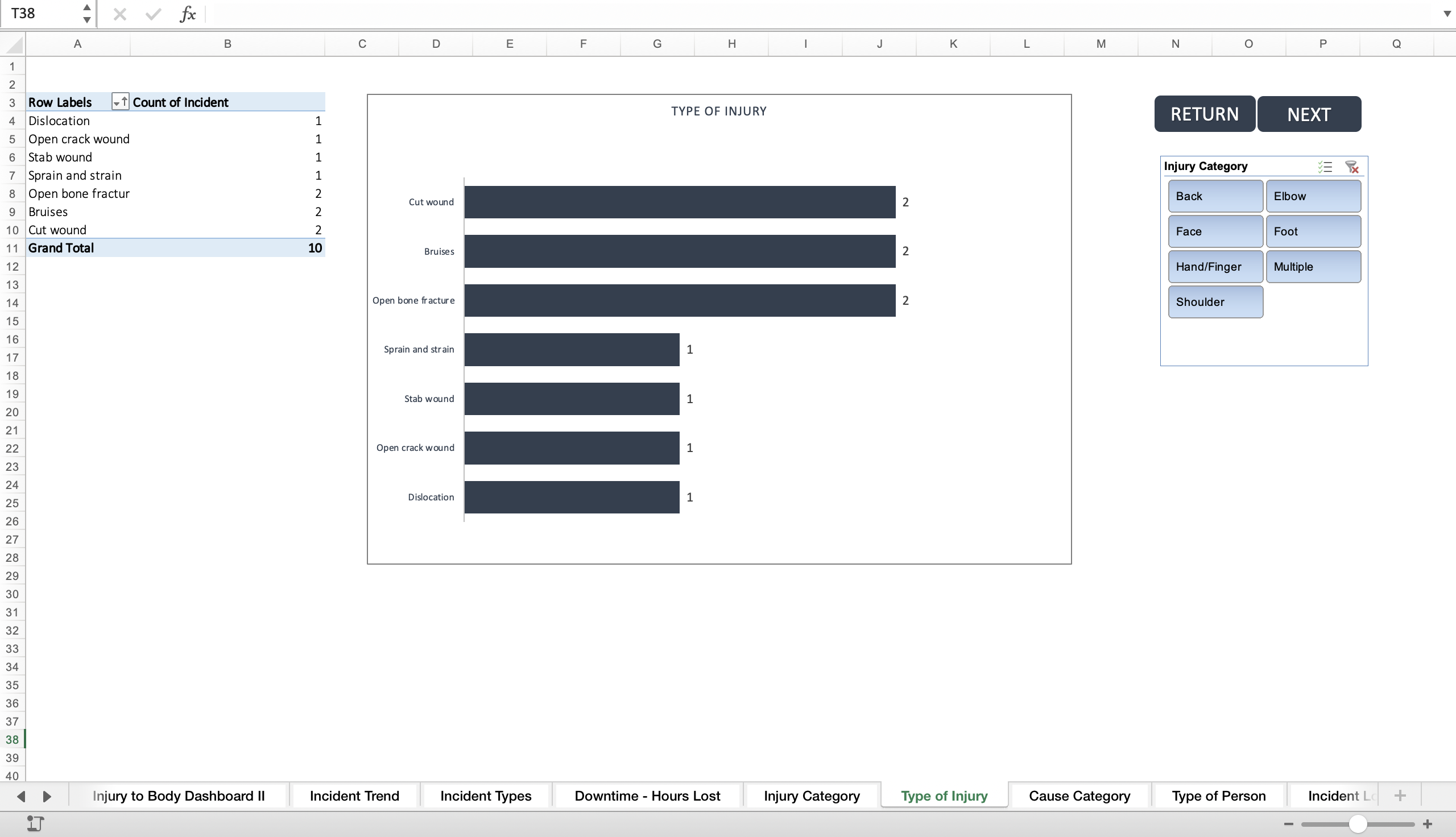Click the RETURN button
Image resolution: width=1456 pixels, height=837 pixels.
click(1204, 114)
